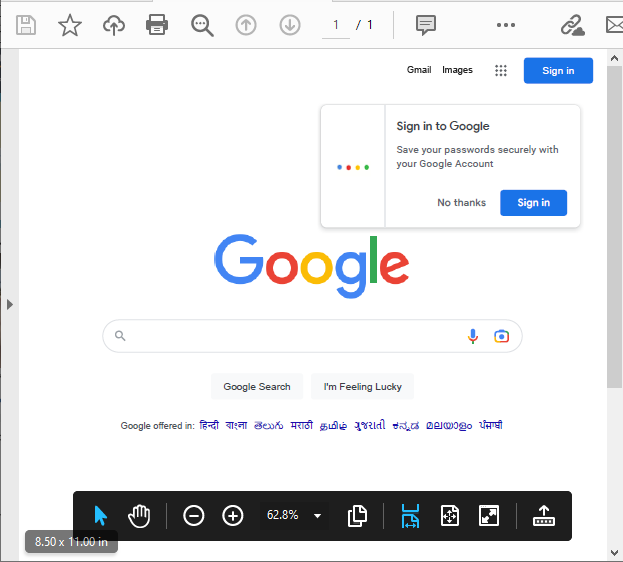The height and width of the screenshot is (562, 623).
Task: Start voice search with the microphone
Action: 473,336
